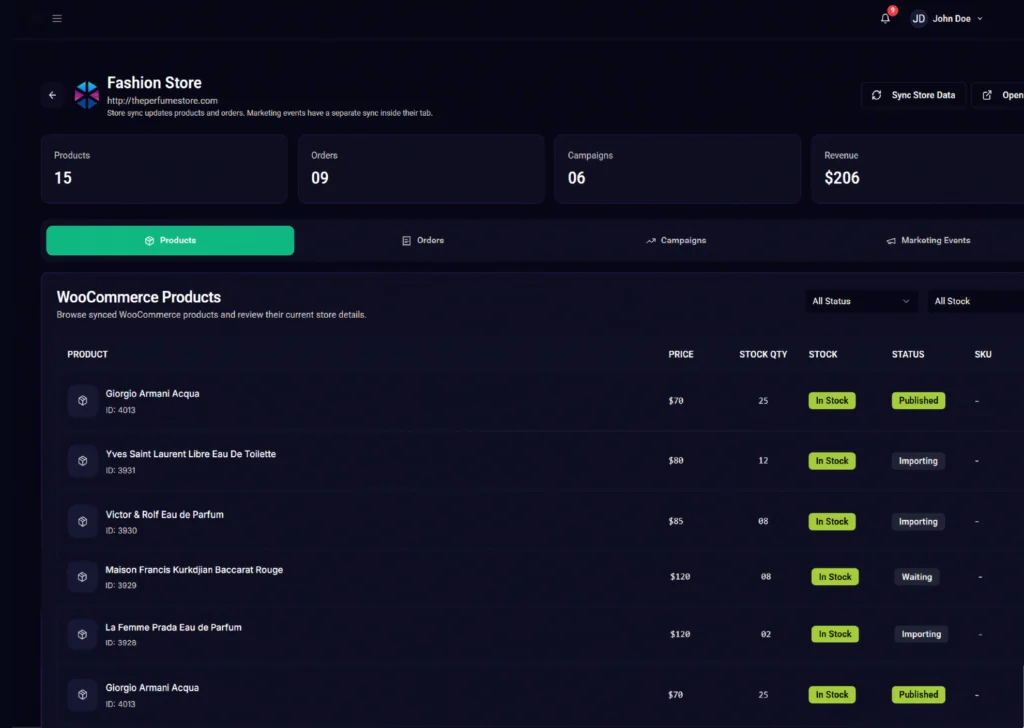Click Importing status for Victor & Rolf
Viewport: 1024px width, 728px height.
(918, 522)
